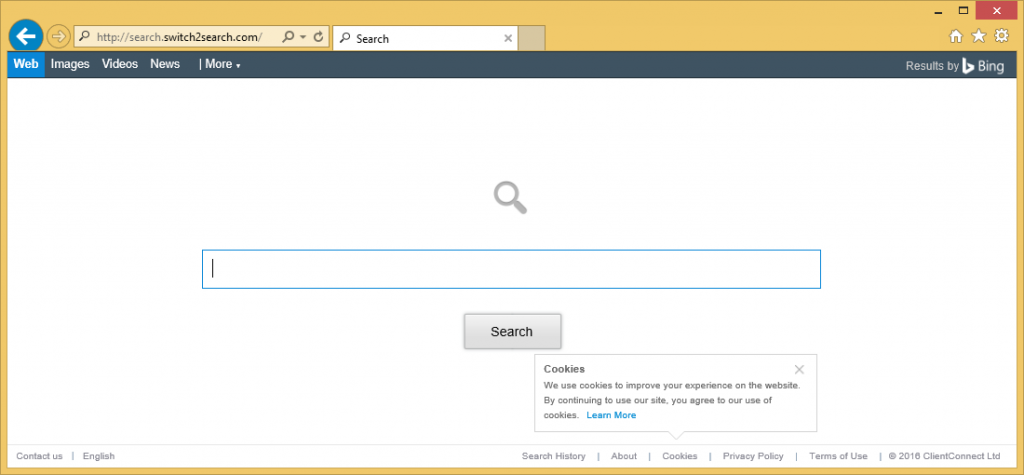
Task: Open the Privacy Policy footer link
Action: pos(753,456)
